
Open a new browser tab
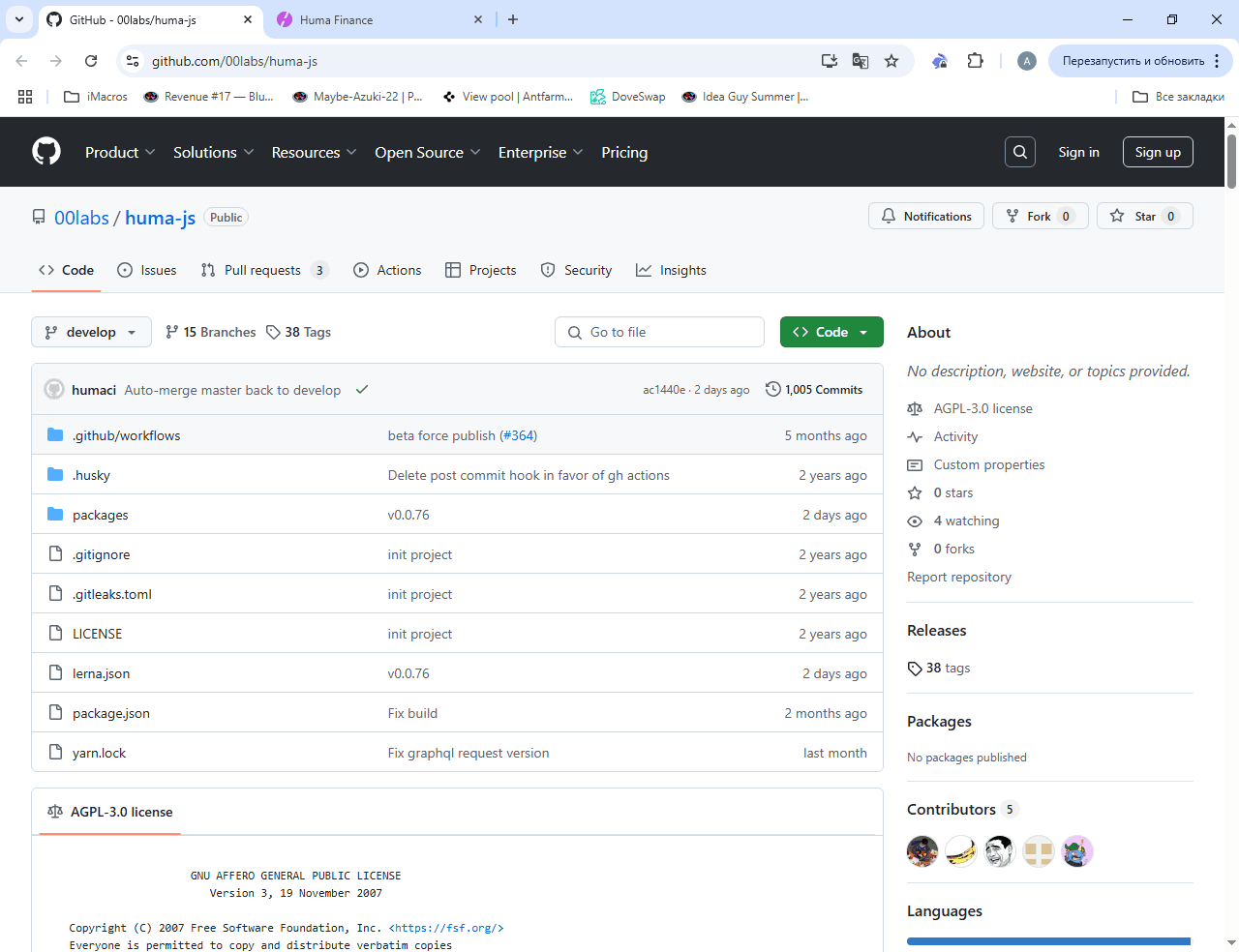coord(513,19)
